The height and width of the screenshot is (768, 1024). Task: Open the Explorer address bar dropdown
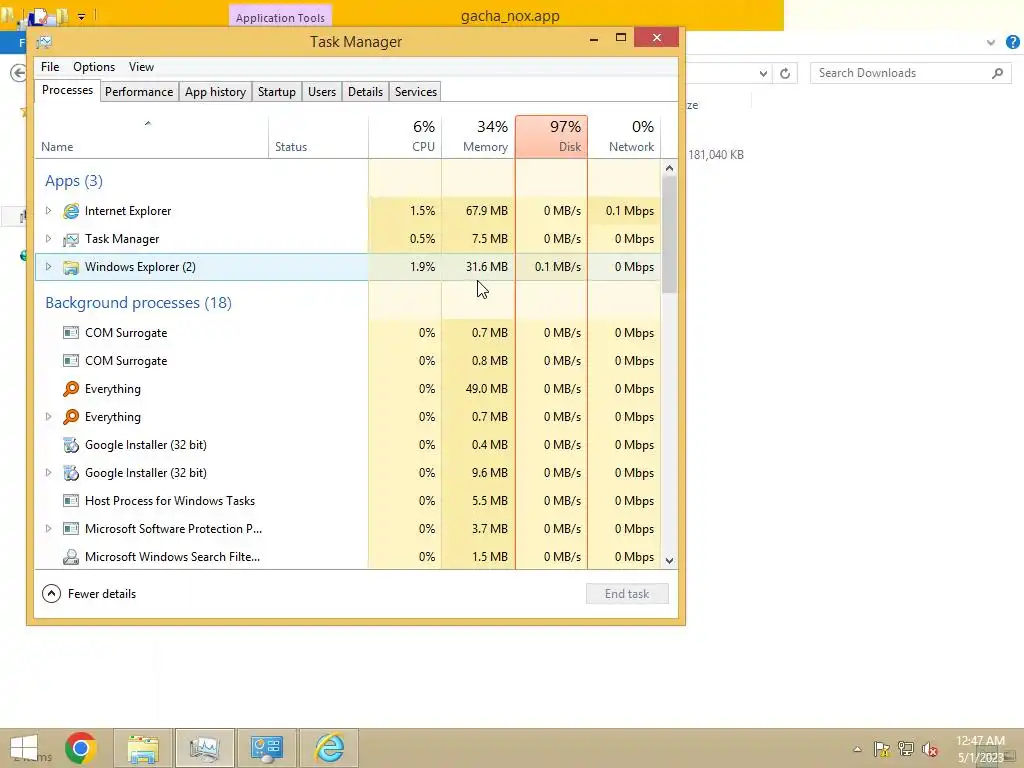763,73
